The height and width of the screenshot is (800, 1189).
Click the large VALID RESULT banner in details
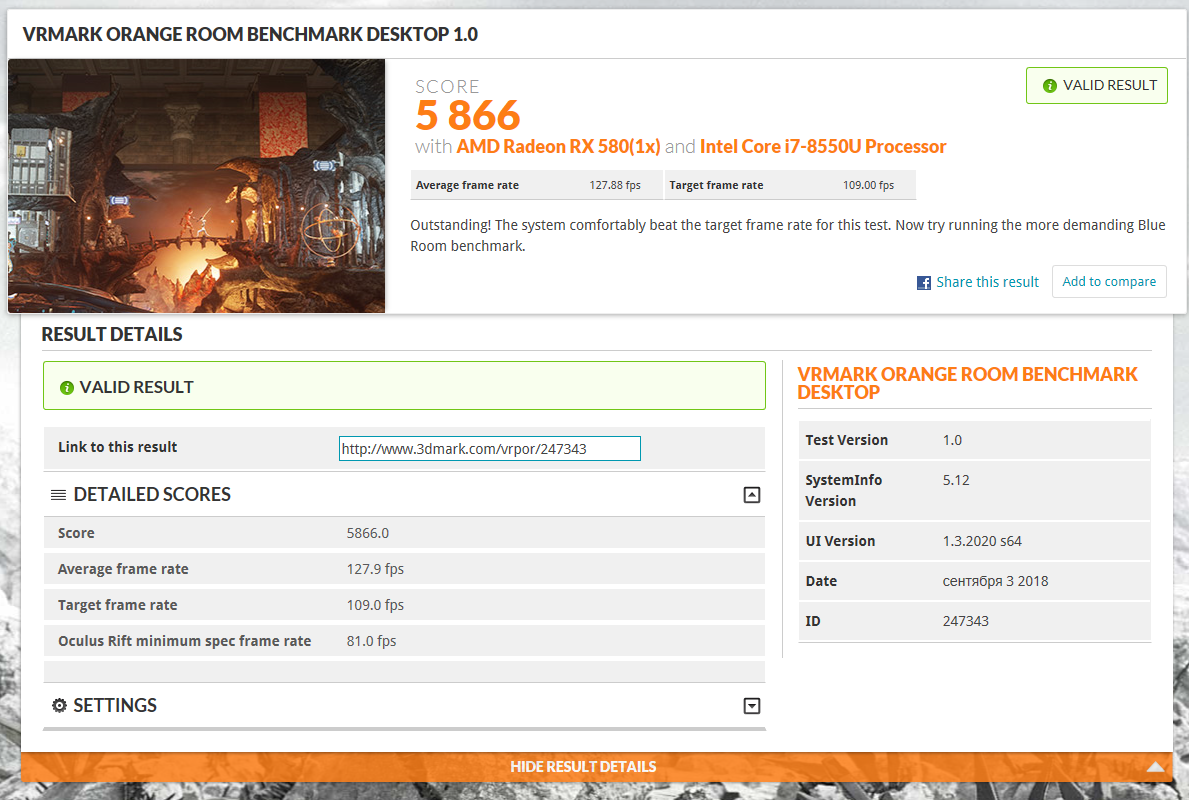pos(404,385)
